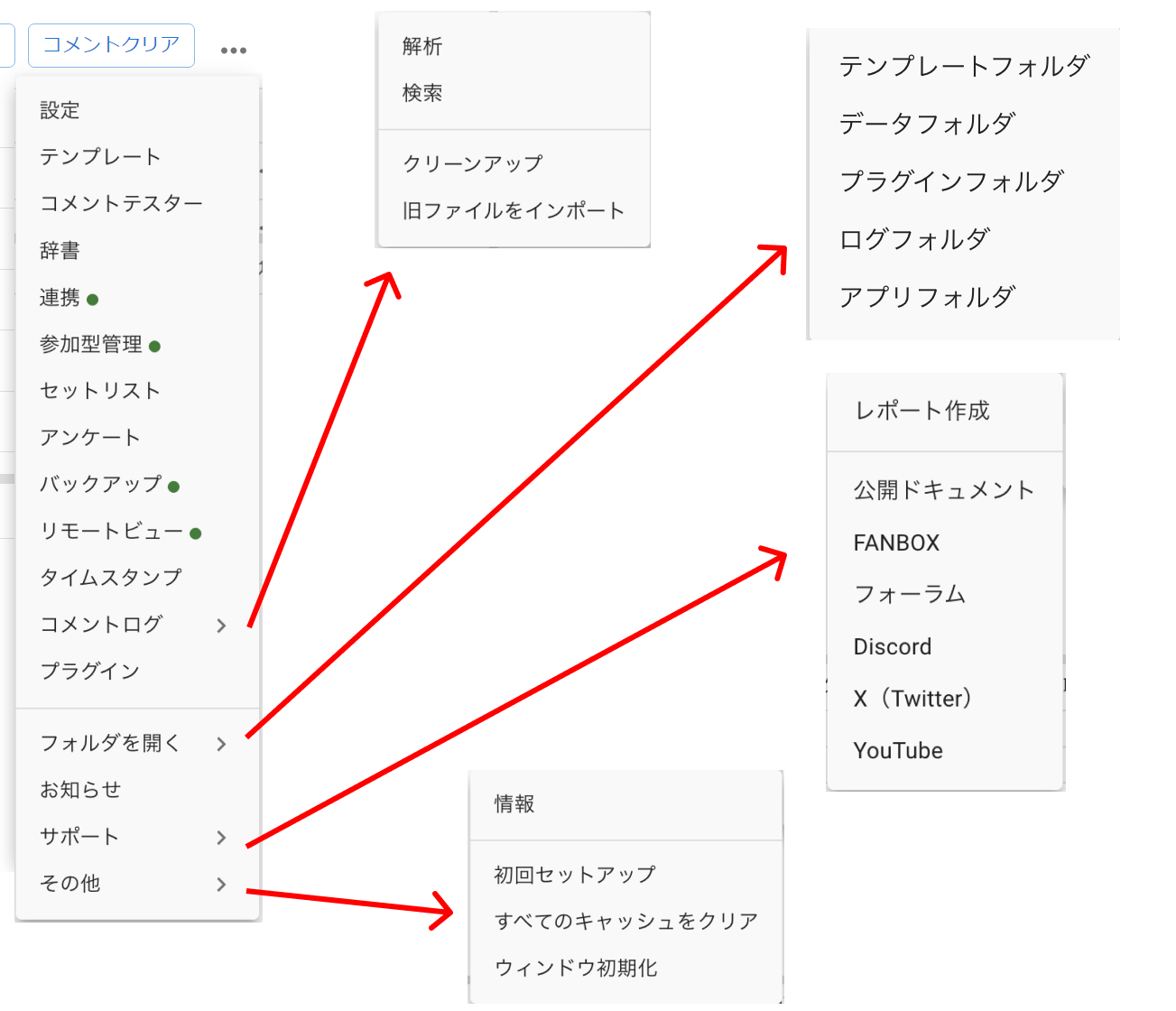Open the YouTube support link

898,751
